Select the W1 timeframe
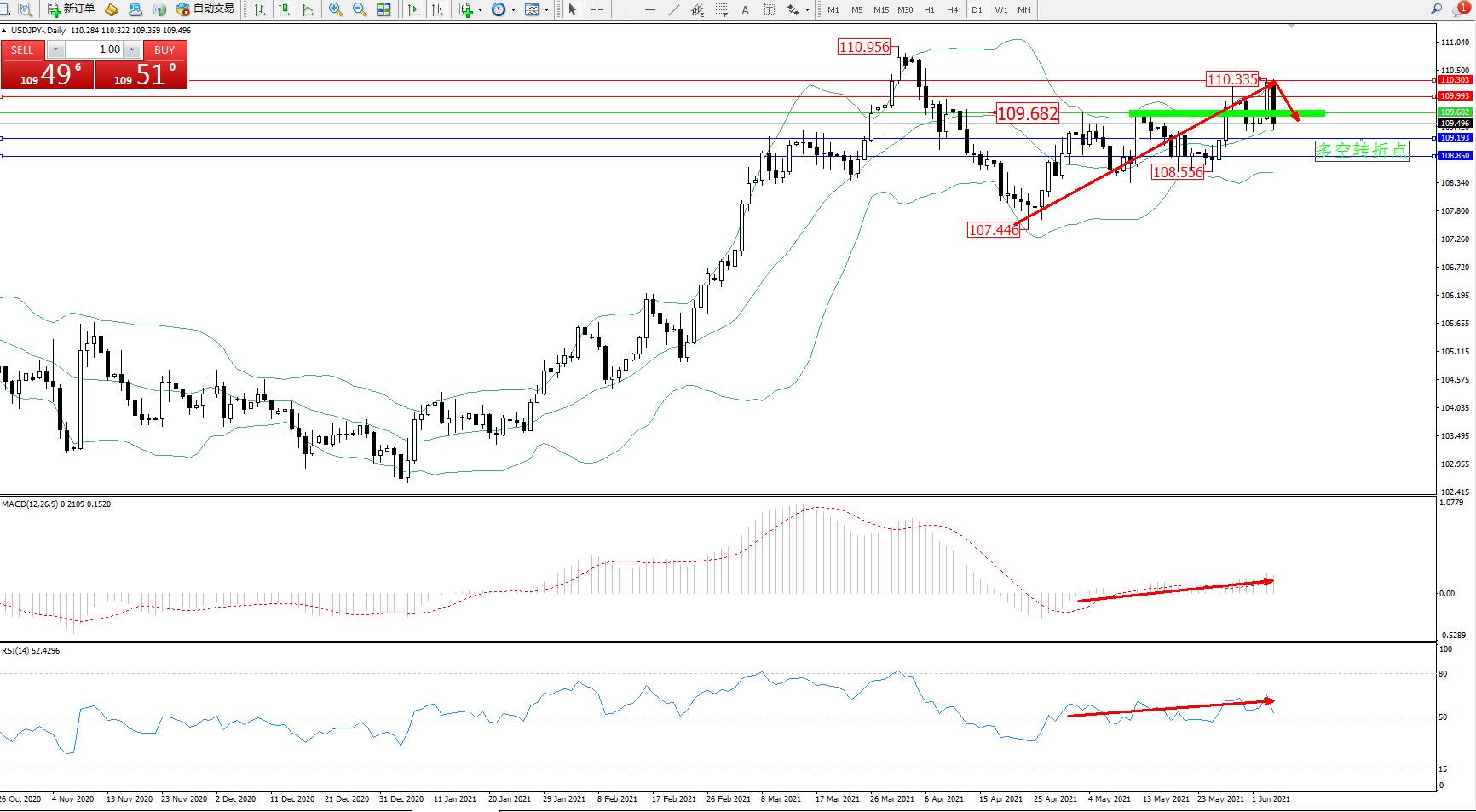 [1001, 10]
